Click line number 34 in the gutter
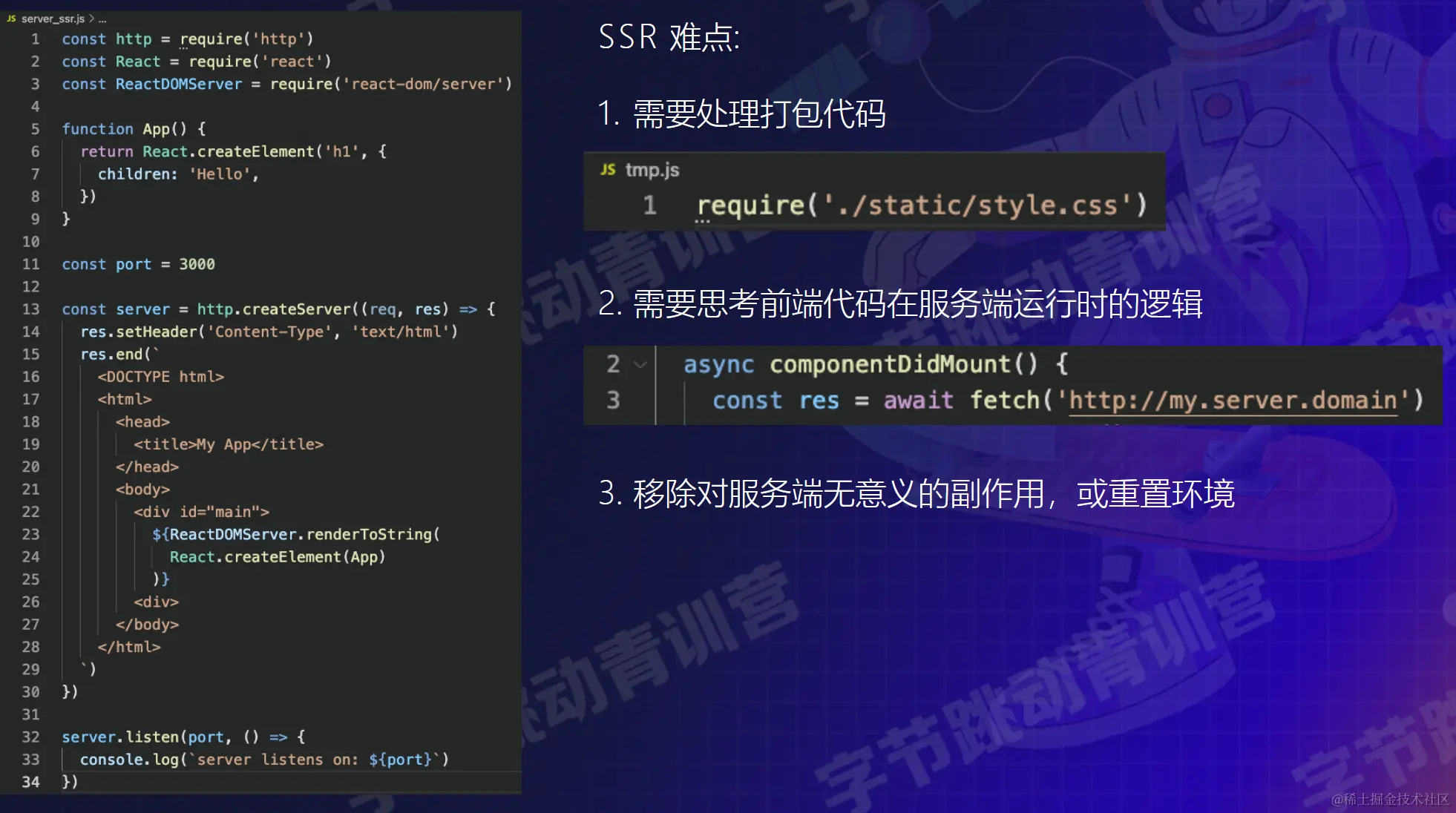 click(x=30, y=782)
